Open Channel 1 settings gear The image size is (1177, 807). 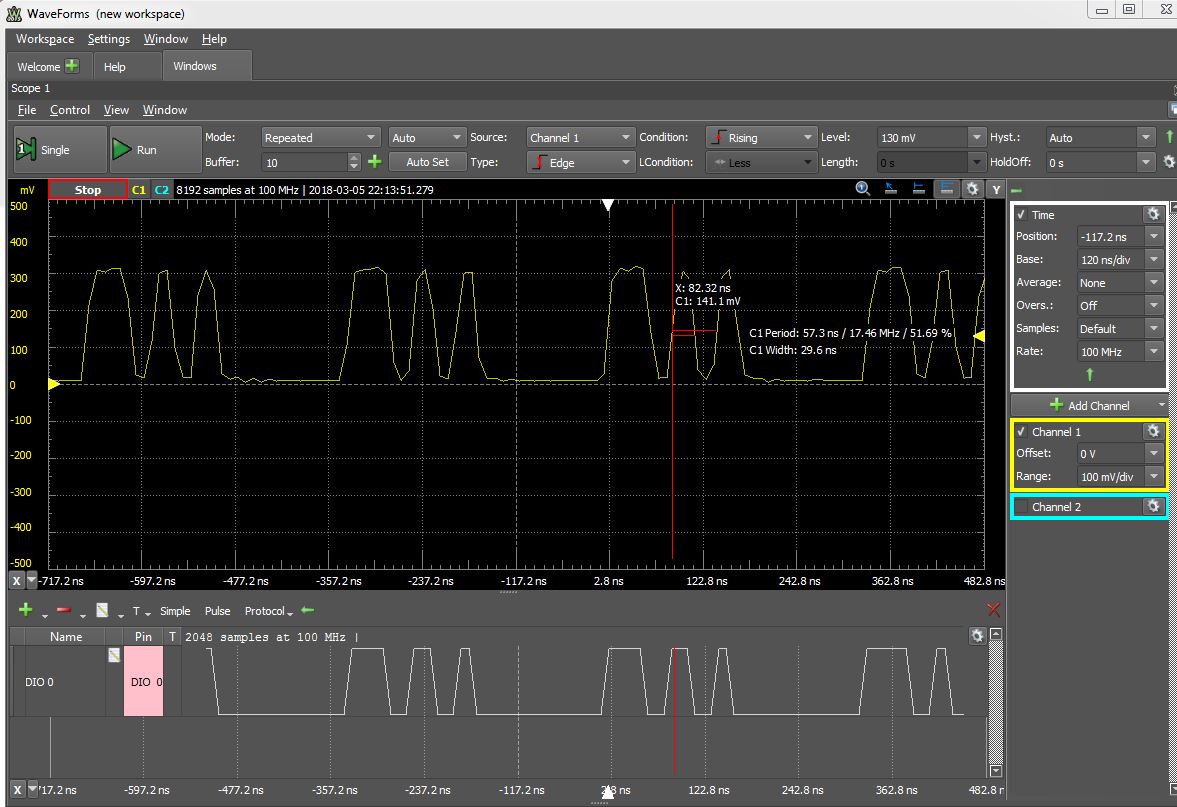tap(1154, 431)
